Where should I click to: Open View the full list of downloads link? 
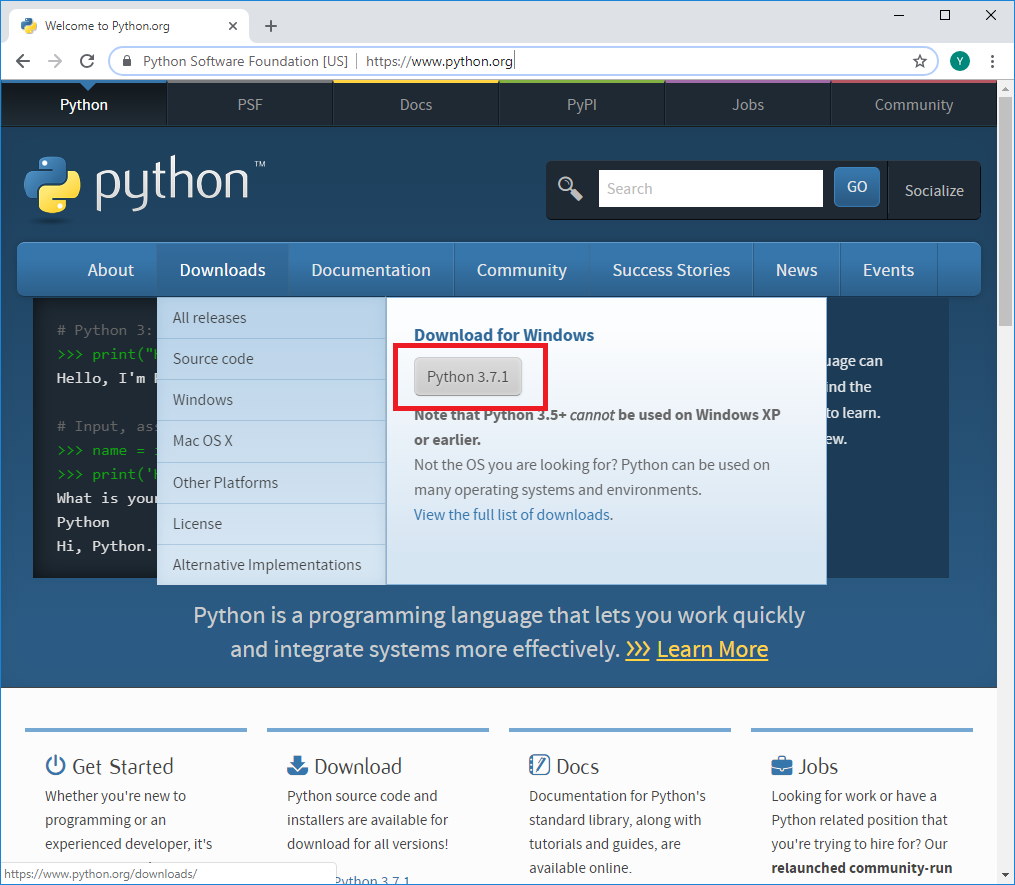(512, 515)
